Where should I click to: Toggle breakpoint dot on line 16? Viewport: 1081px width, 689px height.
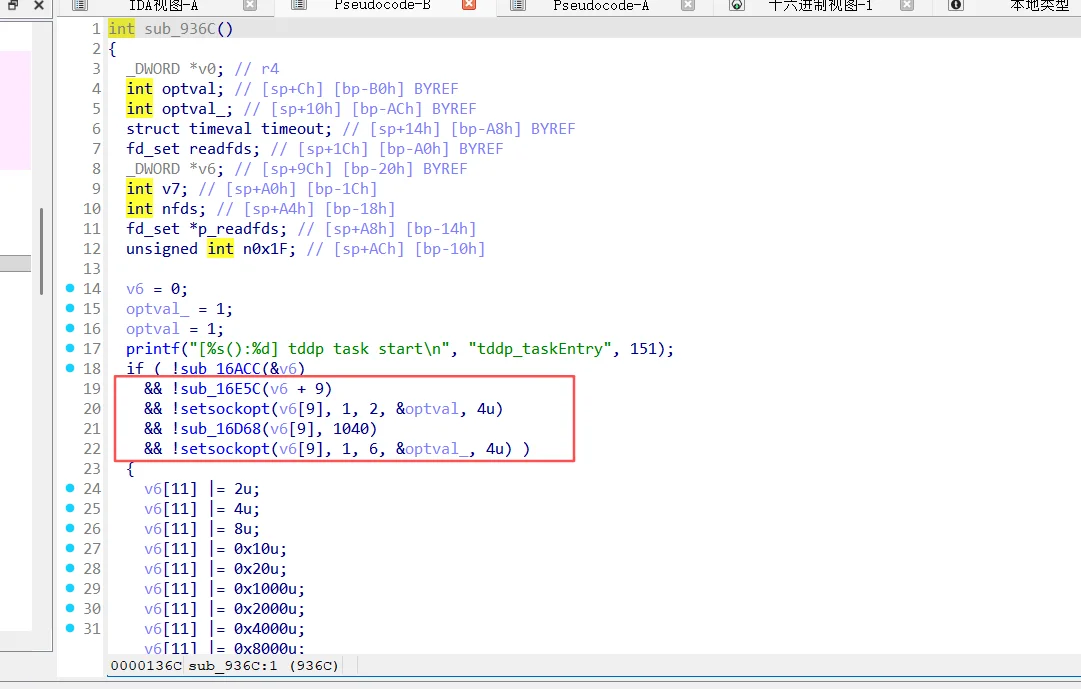(x=70, y=328)
